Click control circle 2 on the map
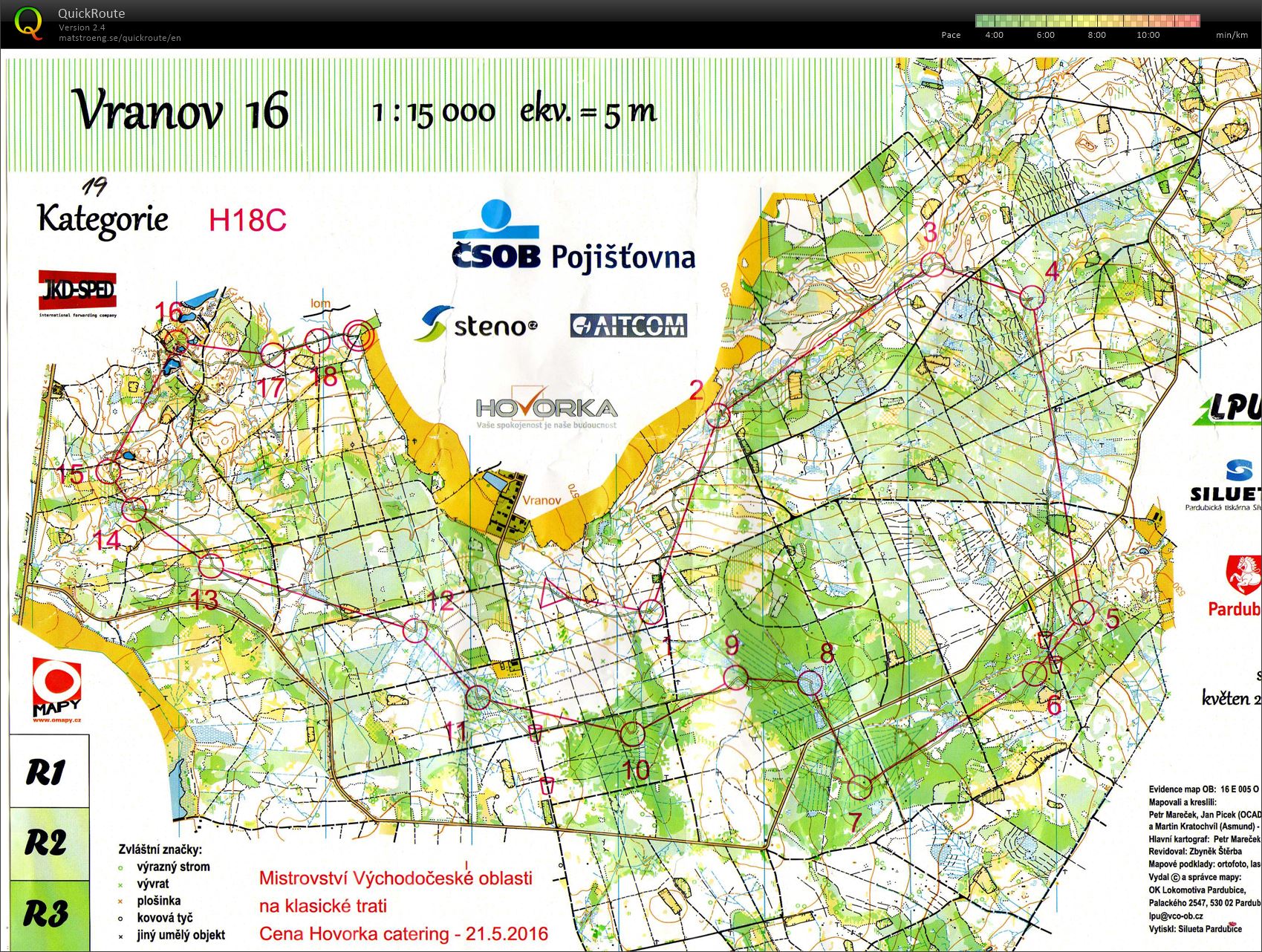Viewport: 1262px width, 952px height. [718, 414]
